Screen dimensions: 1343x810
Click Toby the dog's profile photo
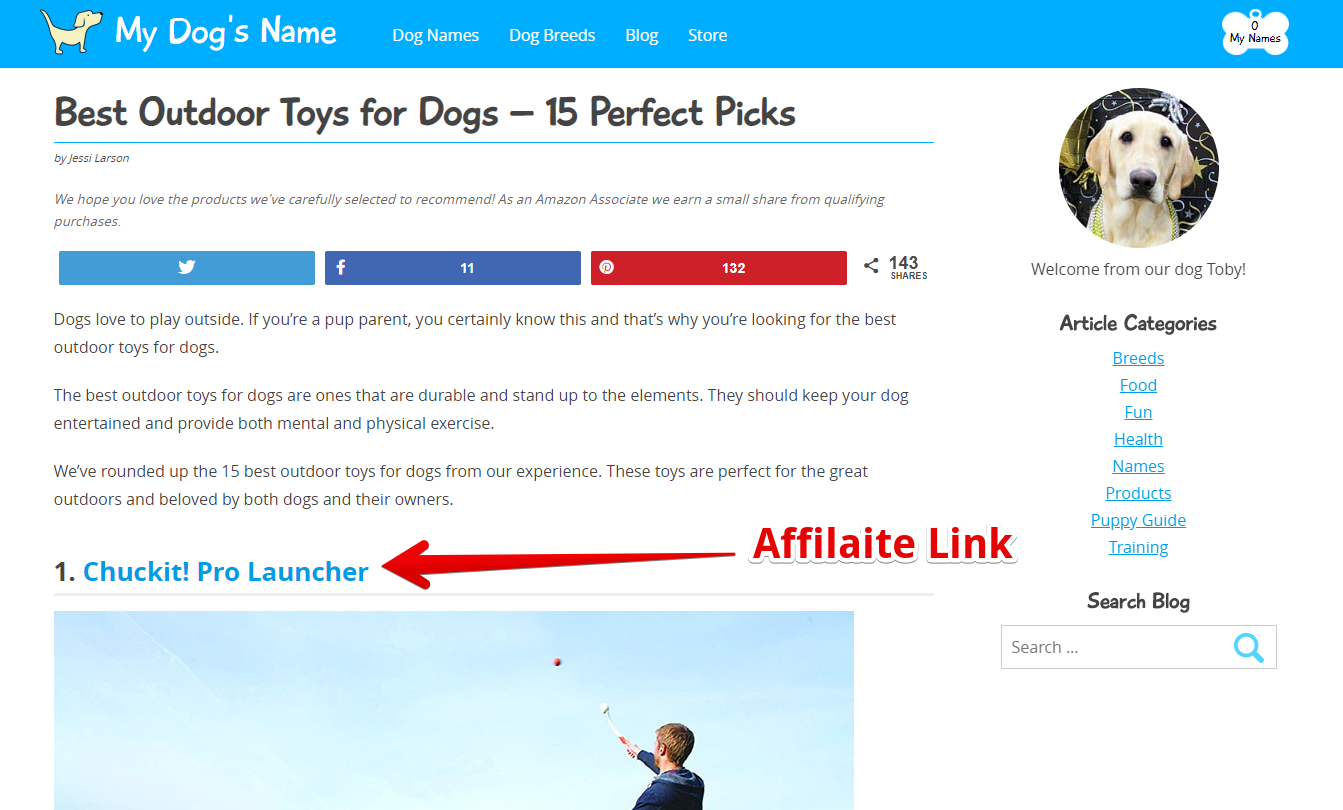tap(1138, 168)
